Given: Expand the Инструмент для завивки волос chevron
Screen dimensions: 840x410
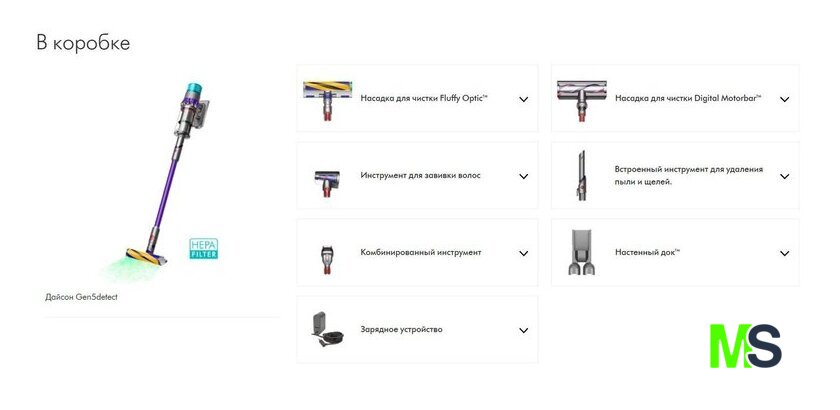Looking at the screenshot, I should point(523,176).
